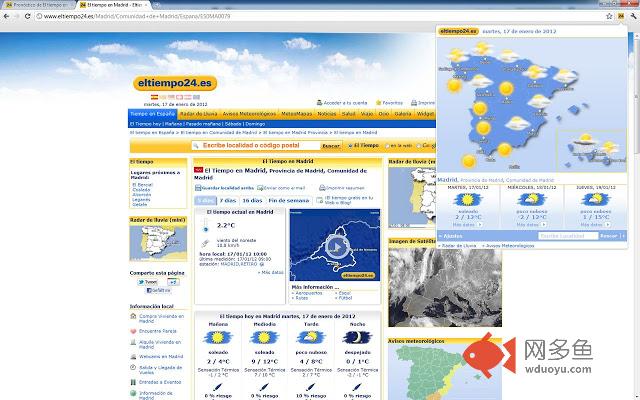Go back with the browser back arrow
The image size is (640, 400).
(x=7, y=16)
